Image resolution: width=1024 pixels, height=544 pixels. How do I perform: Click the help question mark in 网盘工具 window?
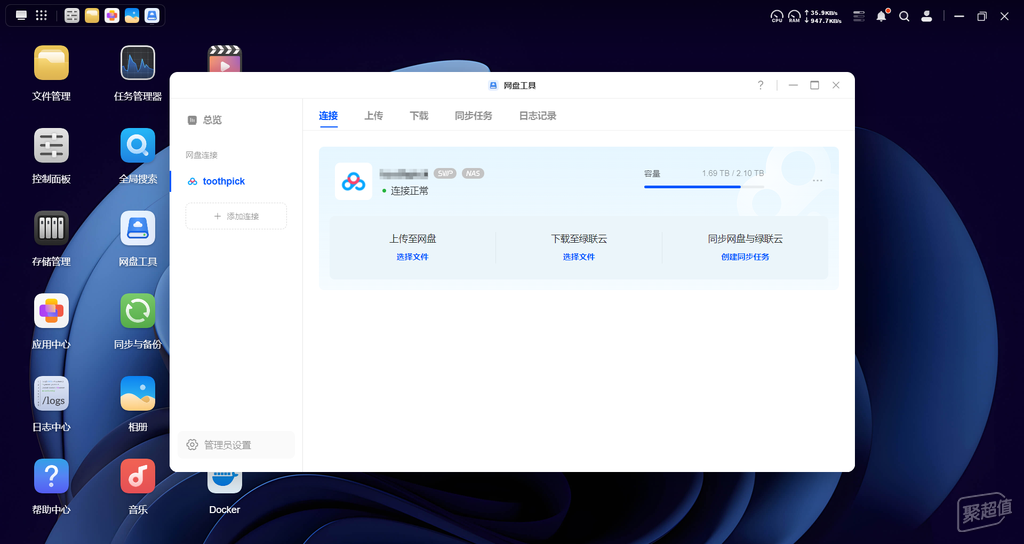click(760, 85)
